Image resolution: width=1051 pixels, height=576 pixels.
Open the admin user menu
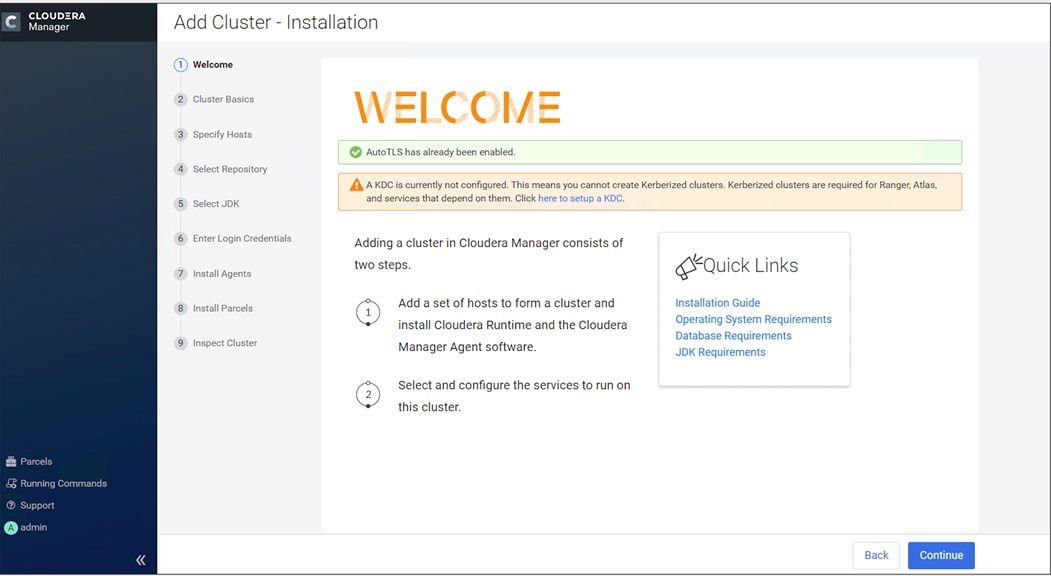click(26, 528)
